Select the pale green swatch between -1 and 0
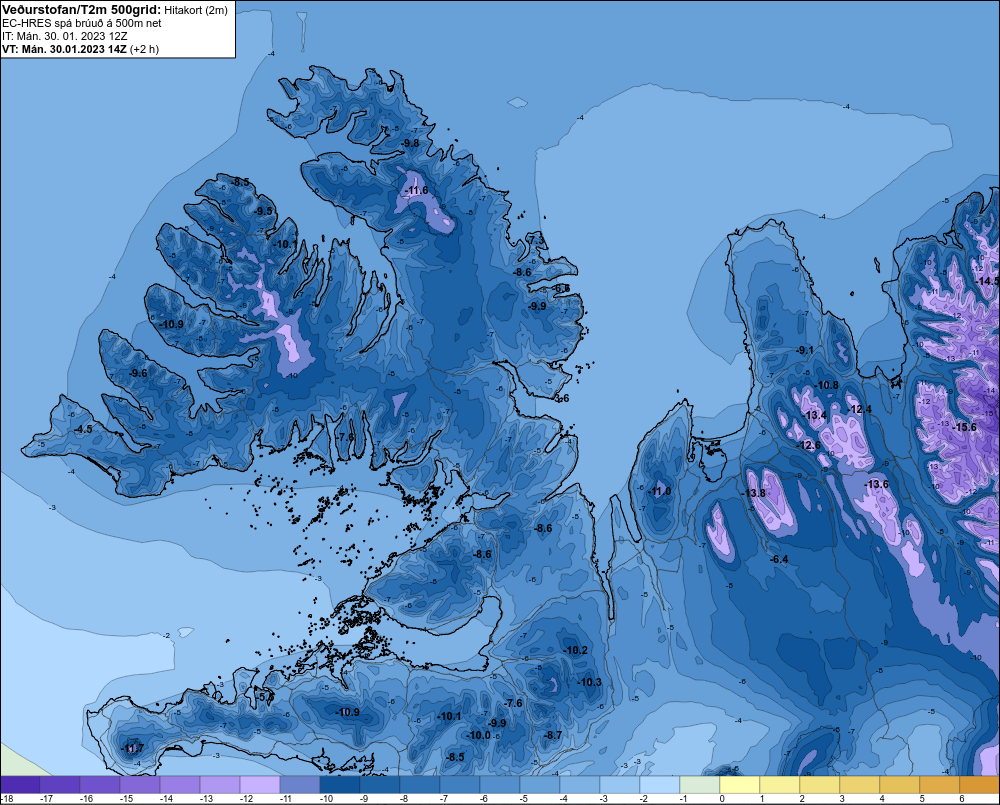 click(700, 785)
